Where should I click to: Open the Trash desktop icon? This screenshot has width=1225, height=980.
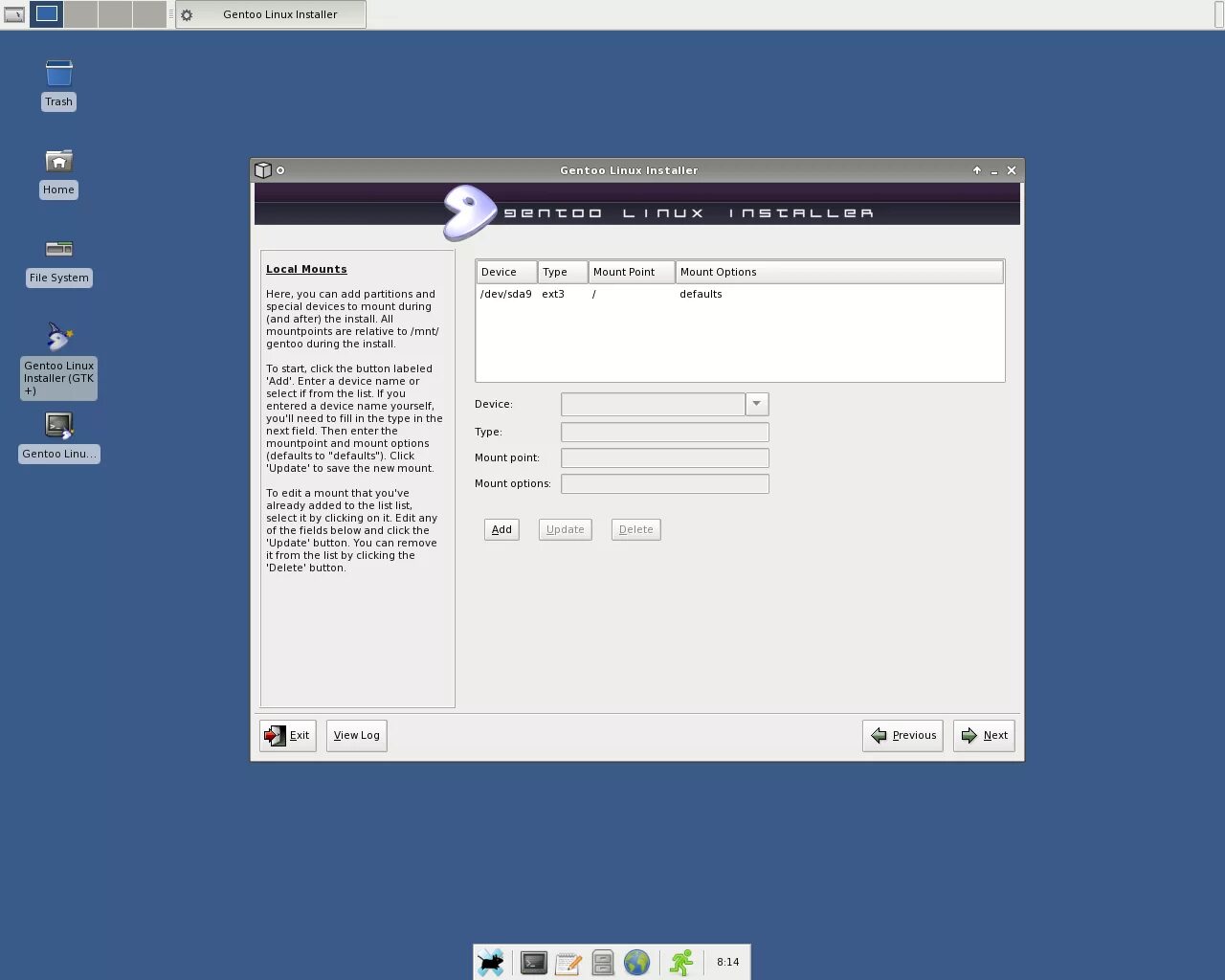pos(58,75)
